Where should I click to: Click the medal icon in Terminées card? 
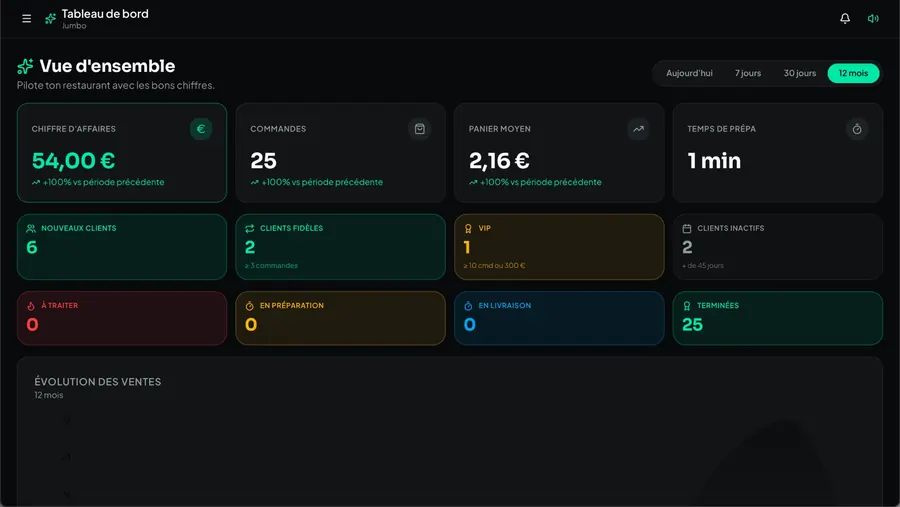(686, 306)
